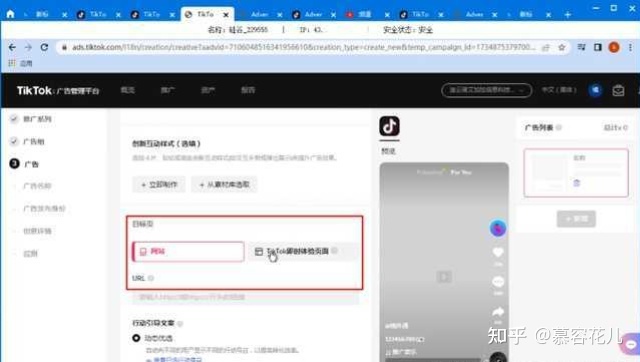This screenshot has height=362, width=640.
Task: Open the apps grid in the bookmarks bar
Action: coord(12,63)
